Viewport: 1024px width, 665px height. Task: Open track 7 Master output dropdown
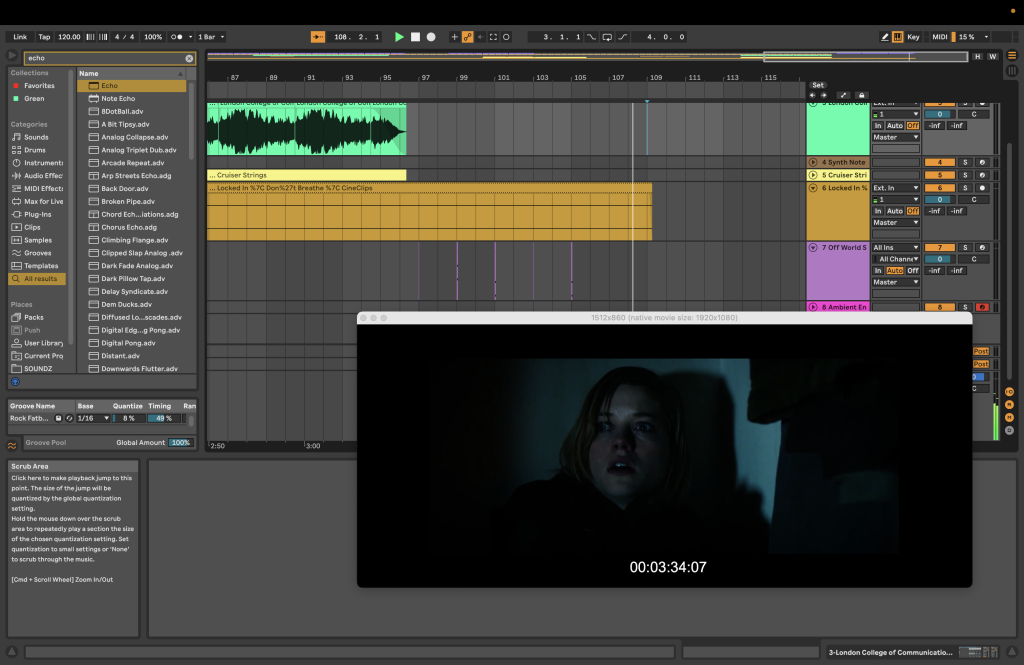[895, 282]
